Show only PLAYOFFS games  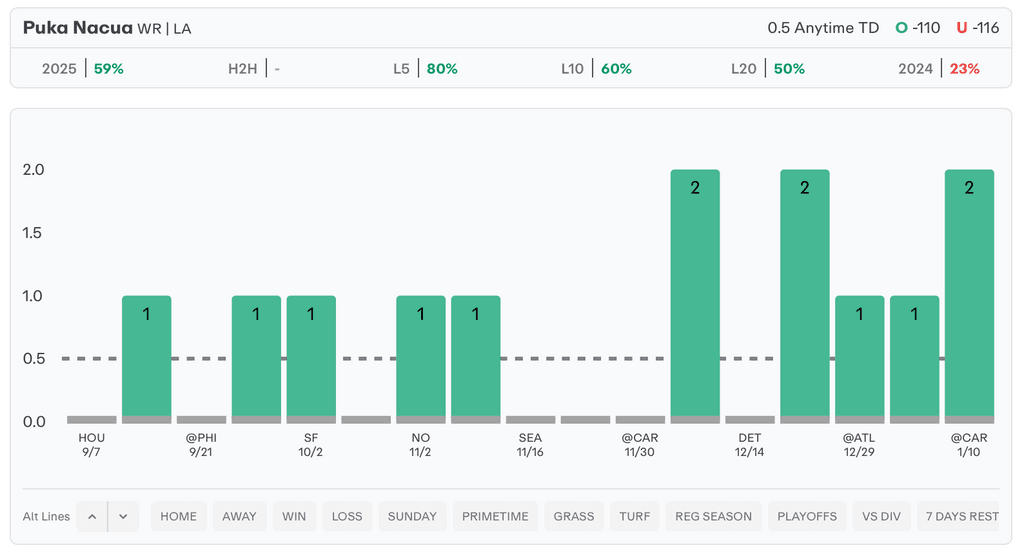[807, 516]
